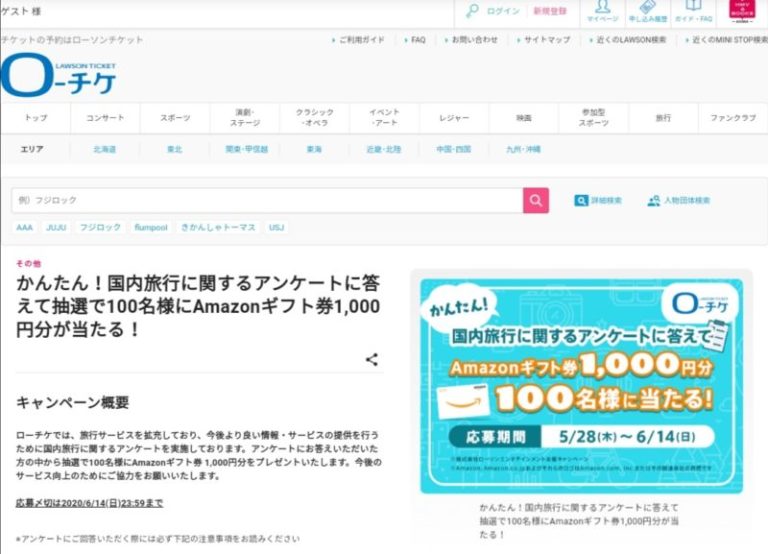Choose the 九州・沖縄 area filter
768x554 pixels.
point(522,149)
